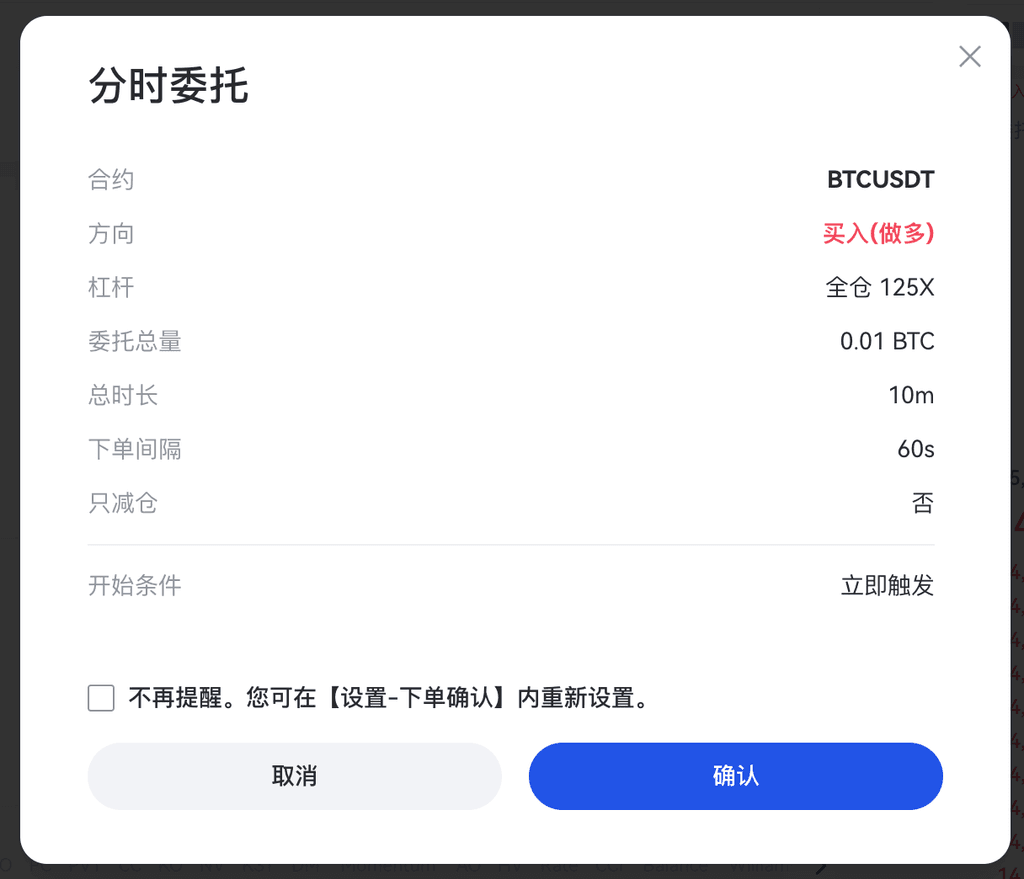The width and height of the screenshot is (1024, 879).
Task: Click the 立即触发 start condition value
Action: [887, 586]
